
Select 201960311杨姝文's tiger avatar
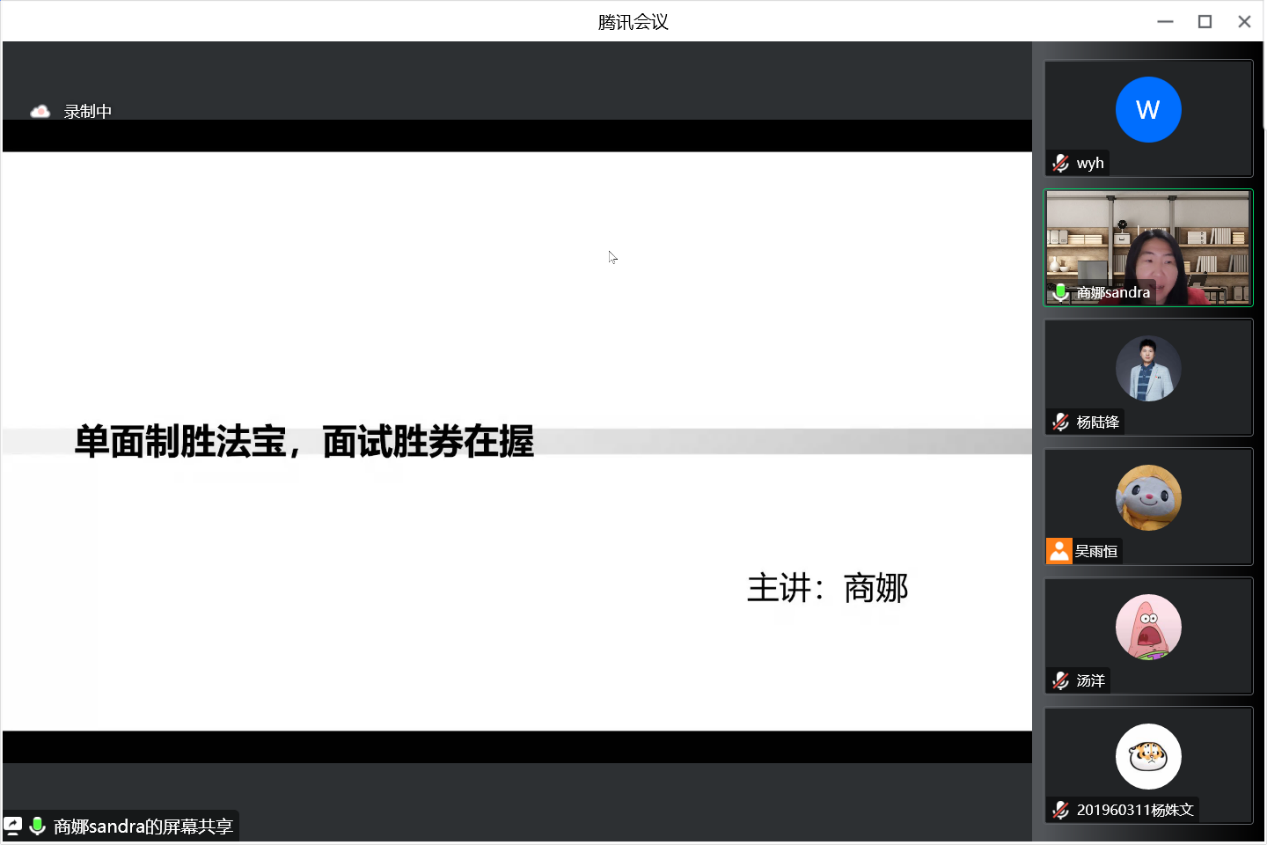pos(1148,756)
